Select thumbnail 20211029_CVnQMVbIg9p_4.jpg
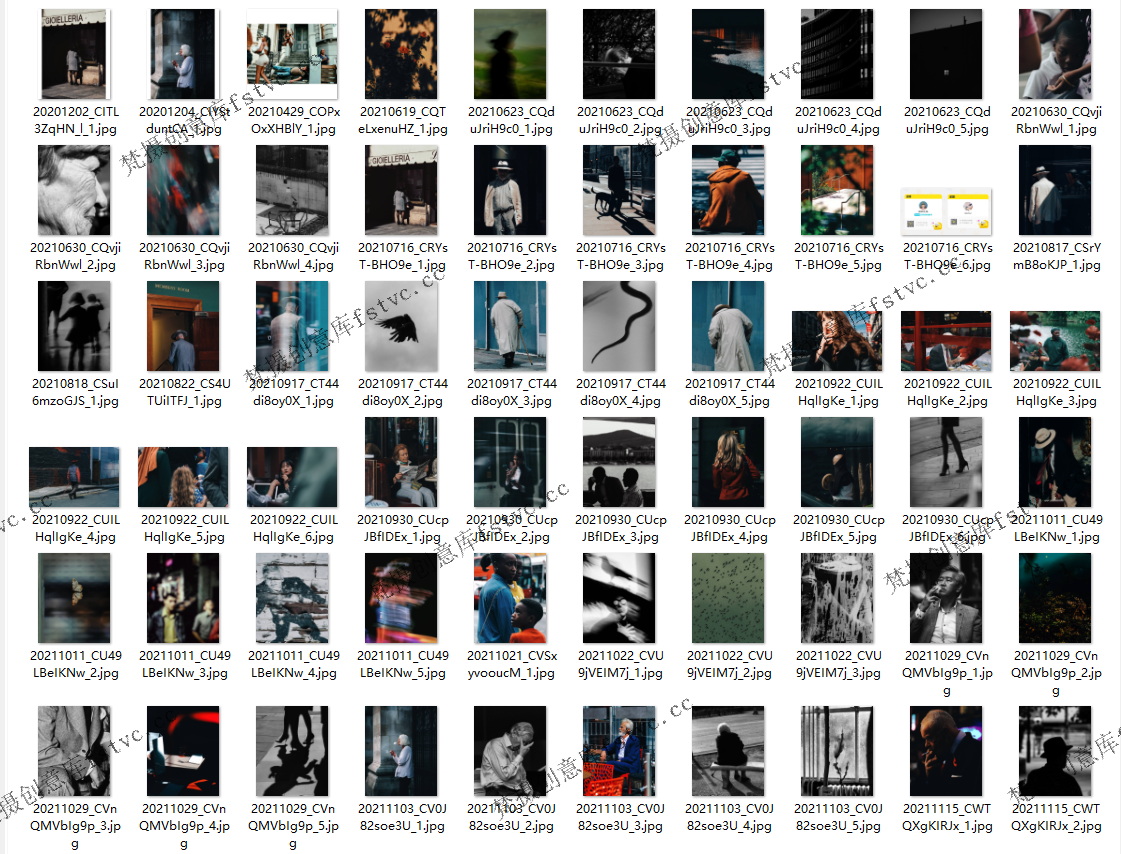Screen dimensions: 1121x854 click(x=183, y=751)
